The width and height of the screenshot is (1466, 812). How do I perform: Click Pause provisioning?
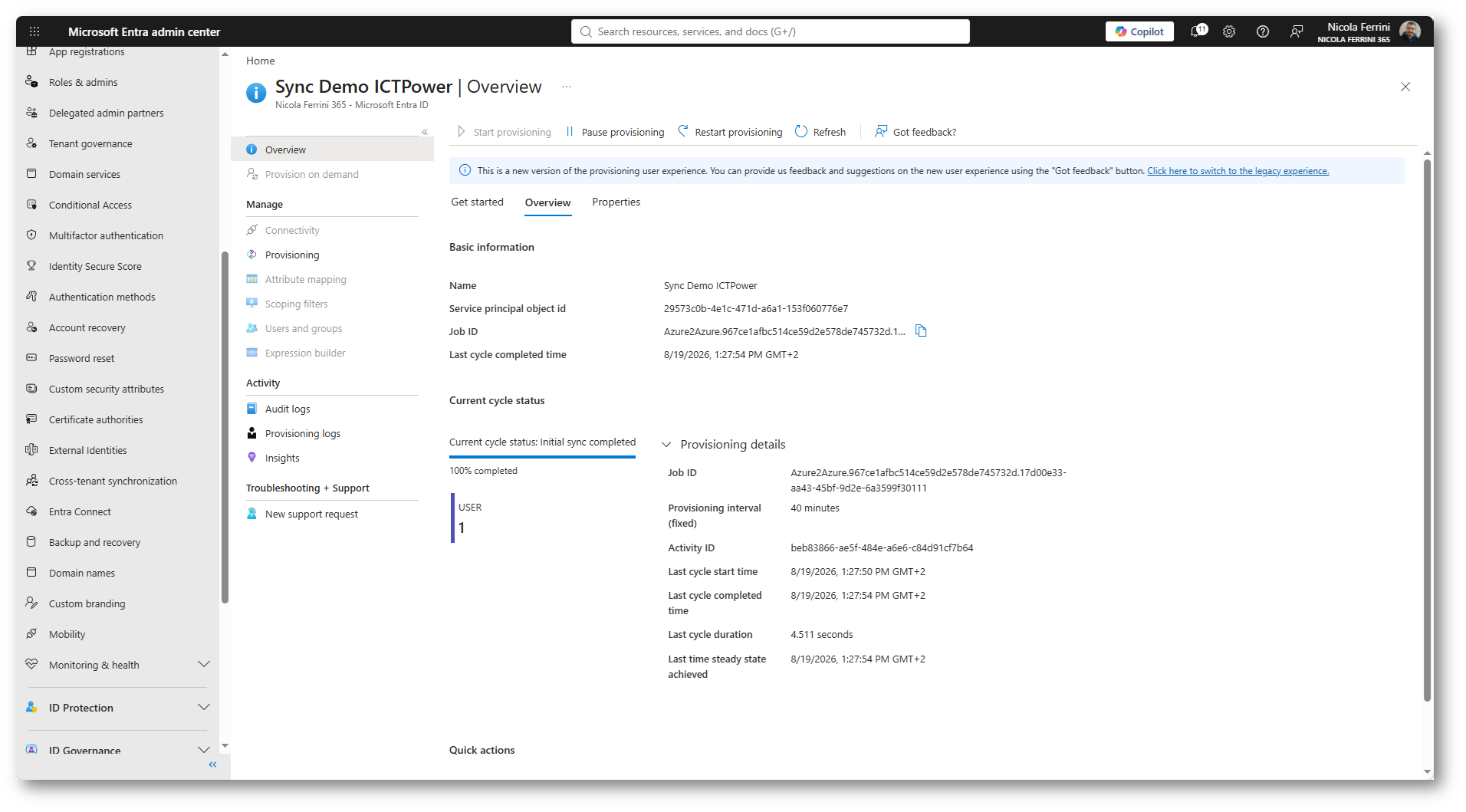coord(615,132)
